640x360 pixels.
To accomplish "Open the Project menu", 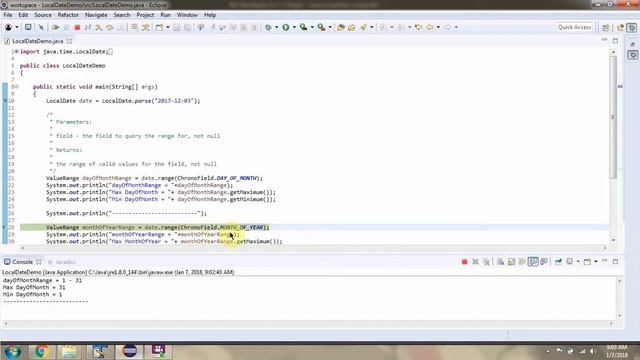I will 145,15.
